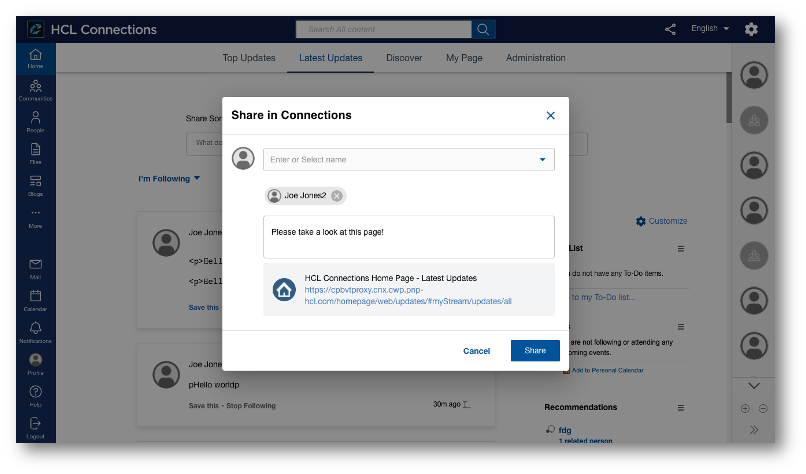Click the HCL Connections logo
The image size is (806, 474).
35,29
